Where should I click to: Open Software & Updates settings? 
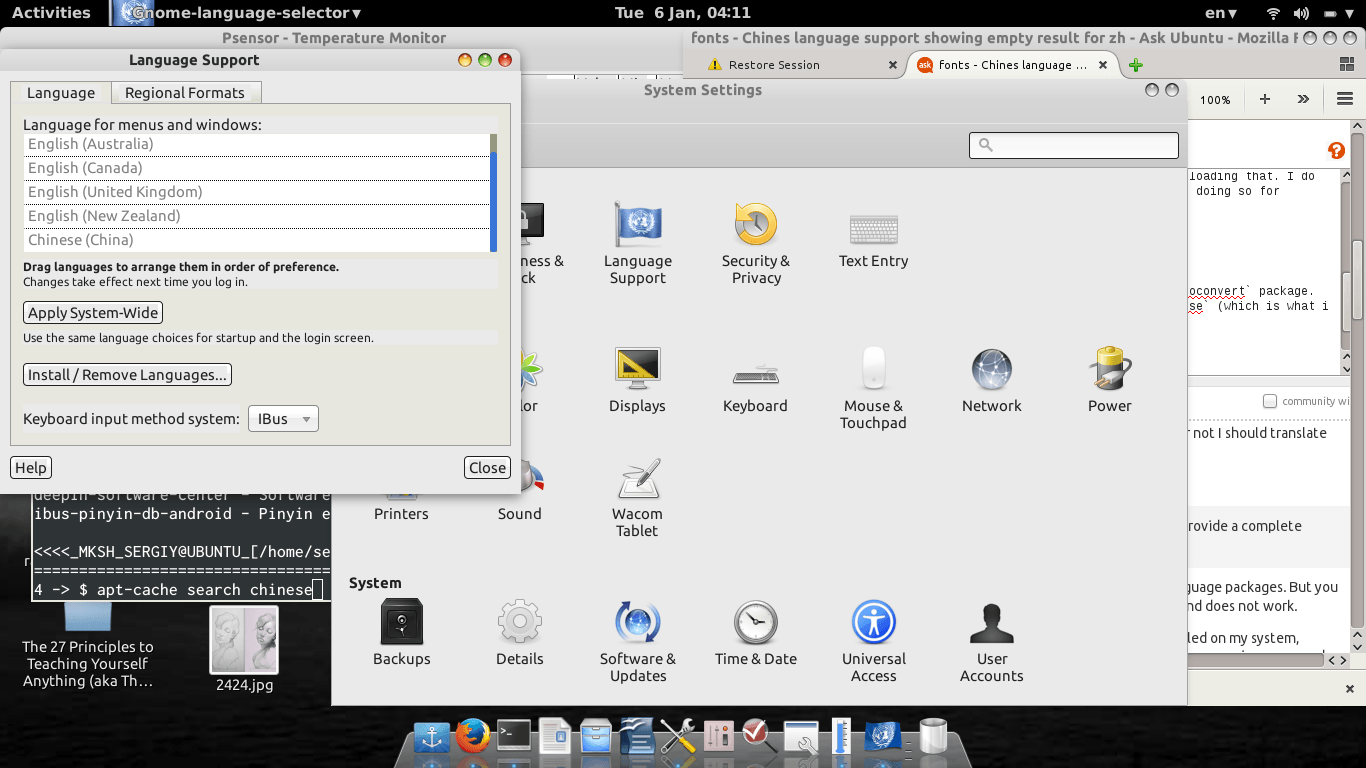pos(637,641)
